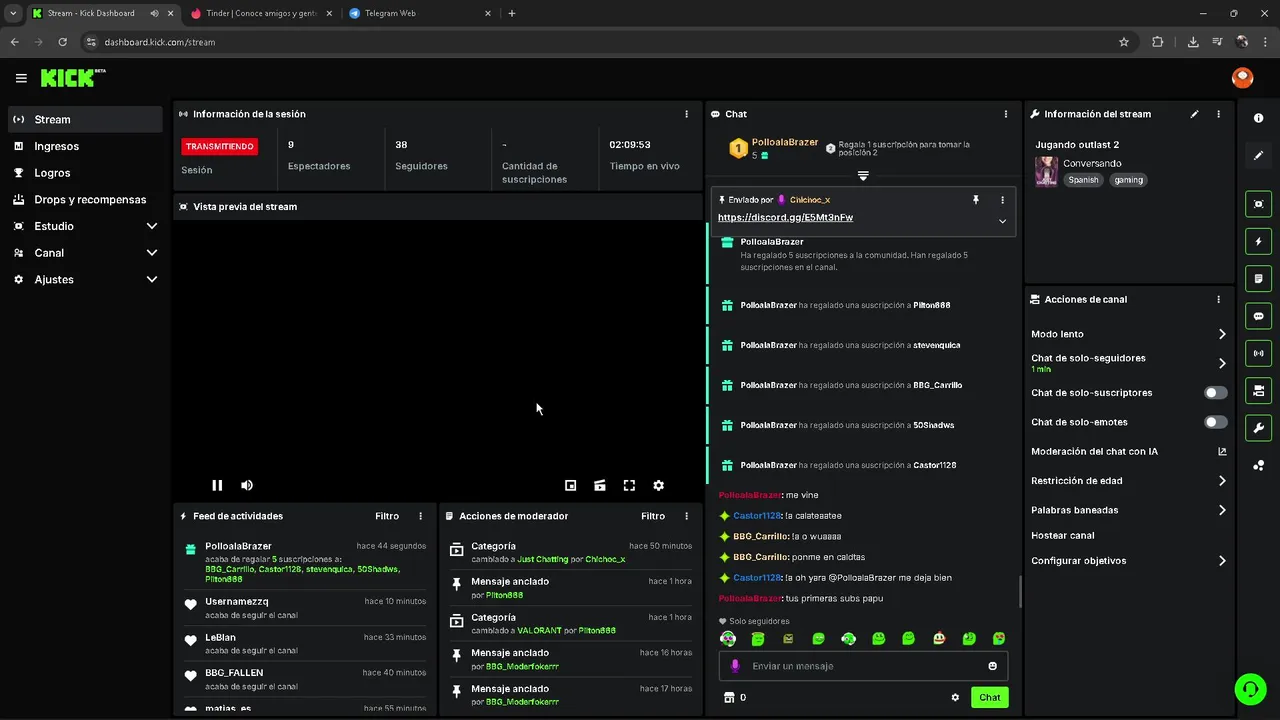Click the pencil edit icon in right sidebar

pyautogui.click(x=1258, y=156)
